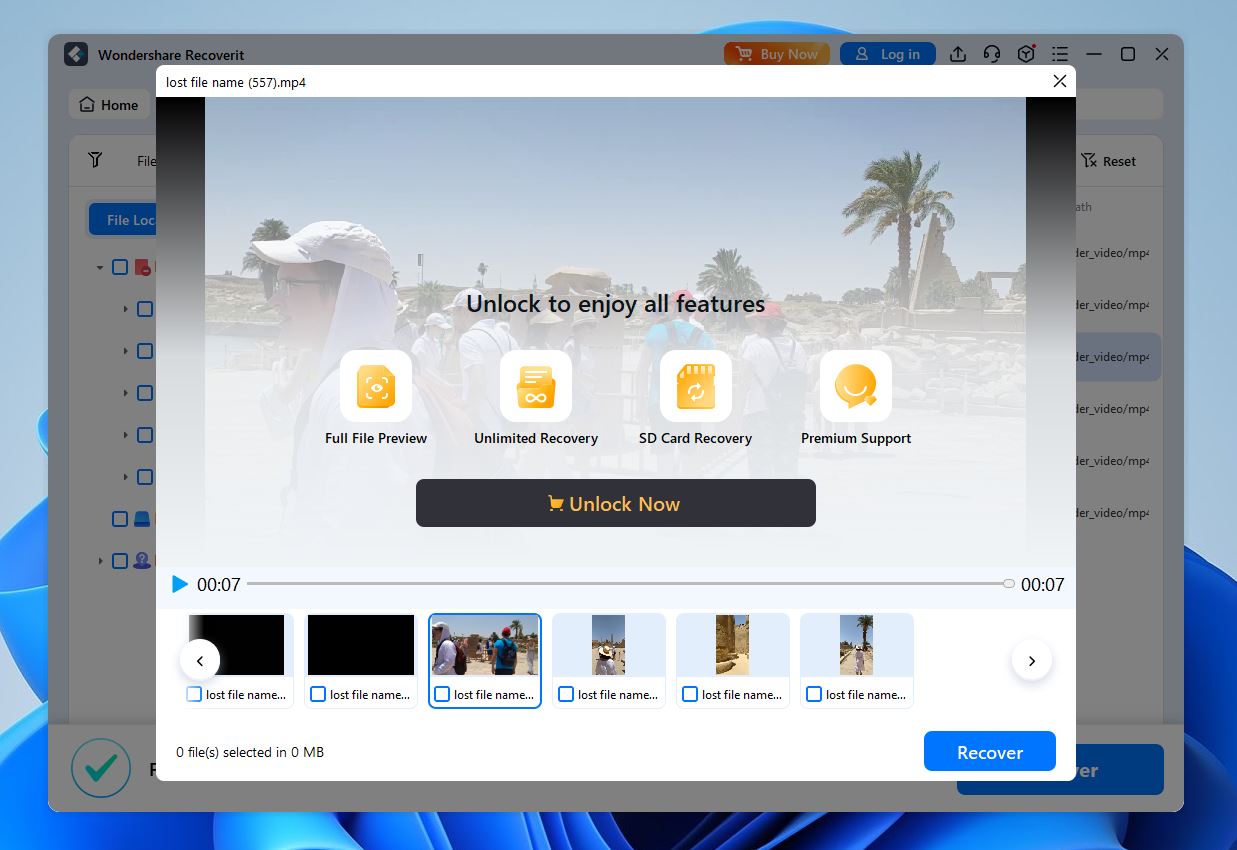The height and width of the screenshot is (850, 1237).
Task: Close the lost file name (557).mp4 preview dialog
Action: [x=1060, y=81]
